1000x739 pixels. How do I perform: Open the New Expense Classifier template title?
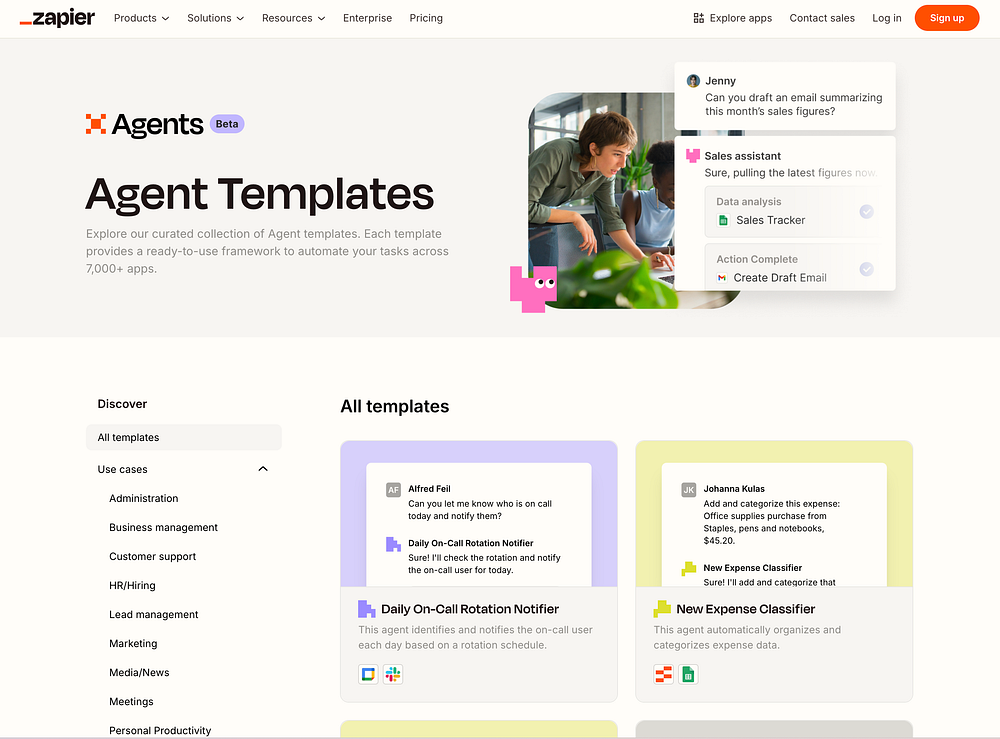tap(746, 609)
